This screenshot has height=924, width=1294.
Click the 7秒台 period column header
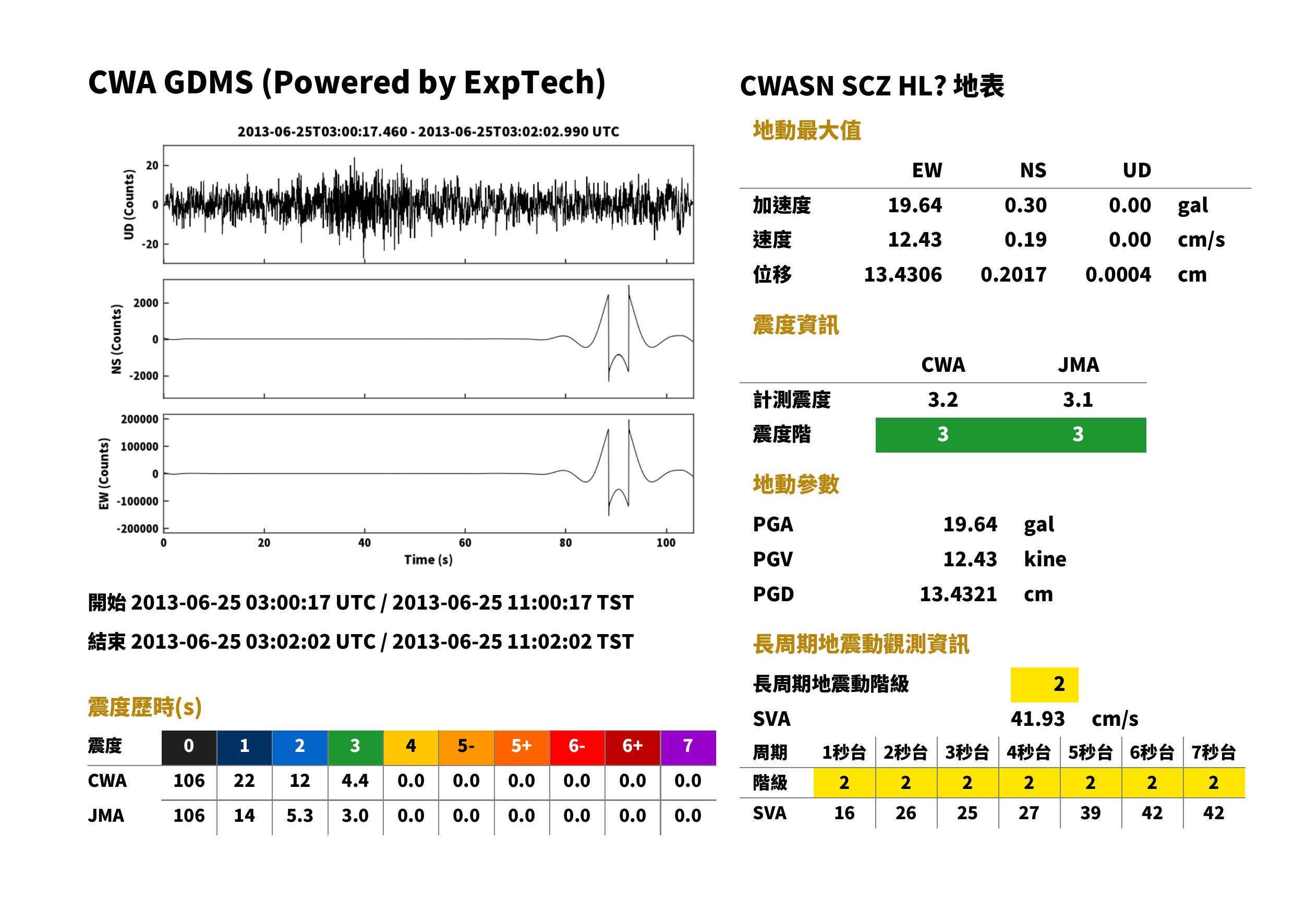point(1214,753)
